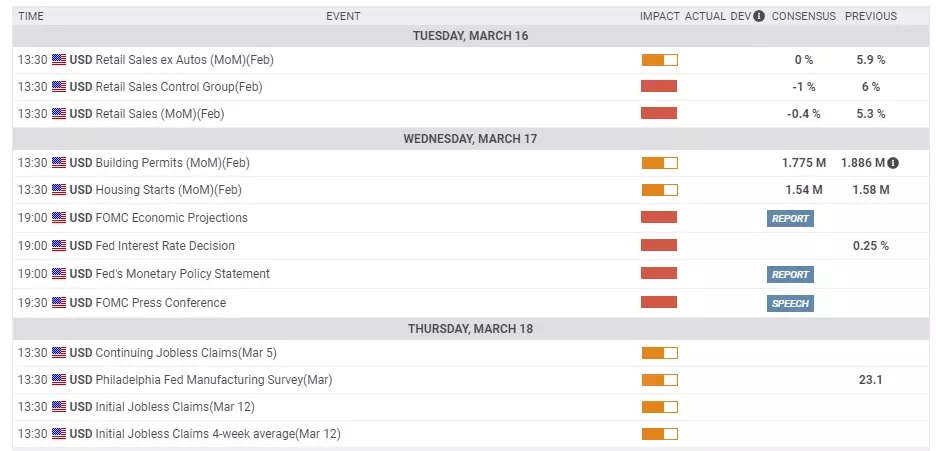The width and height of the screenshot is (936, 451).
Task: Click the info icon next to 1.886 M
Action: point(893,162)
